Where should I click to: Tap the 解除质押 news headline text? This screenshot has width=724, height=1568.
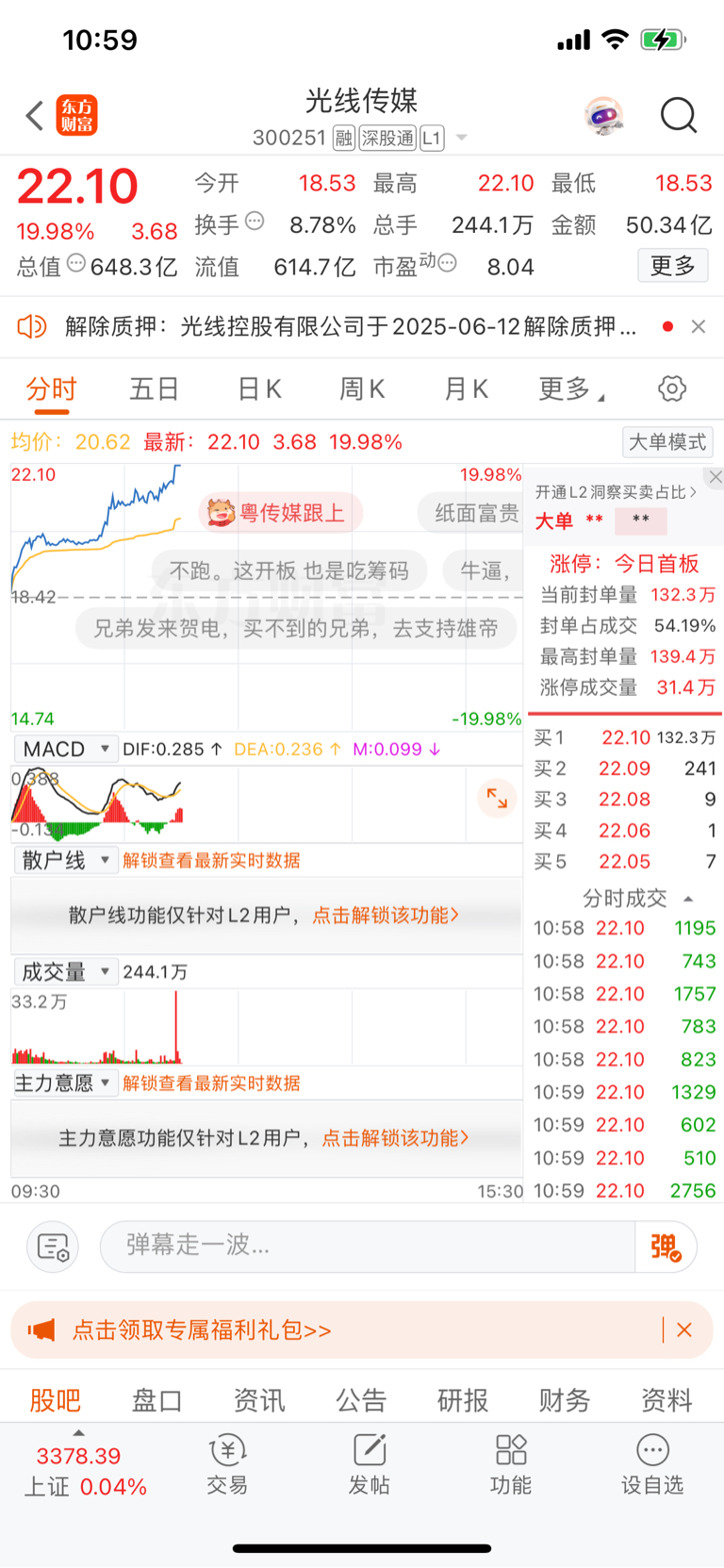click(x=351, y=326)
